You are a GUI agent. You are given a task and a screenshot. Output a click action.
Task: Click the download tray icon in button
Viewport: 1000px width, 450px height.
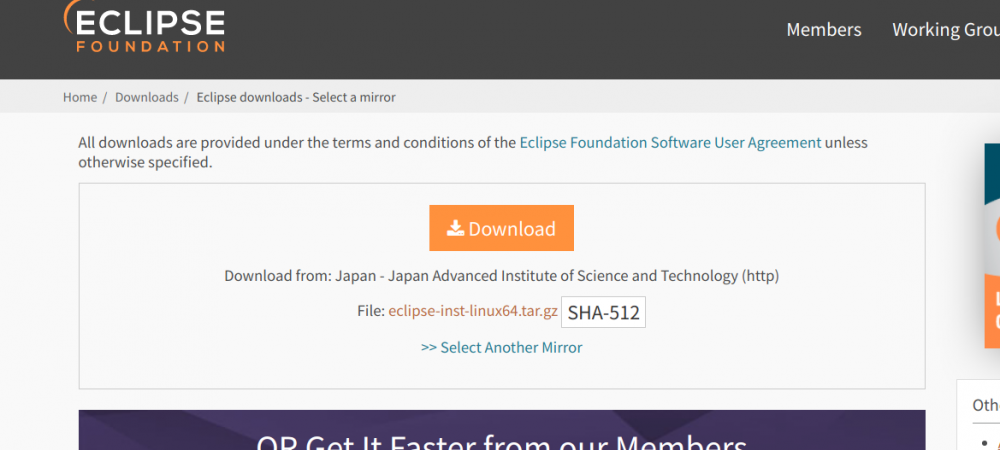(x=455, y=228)
